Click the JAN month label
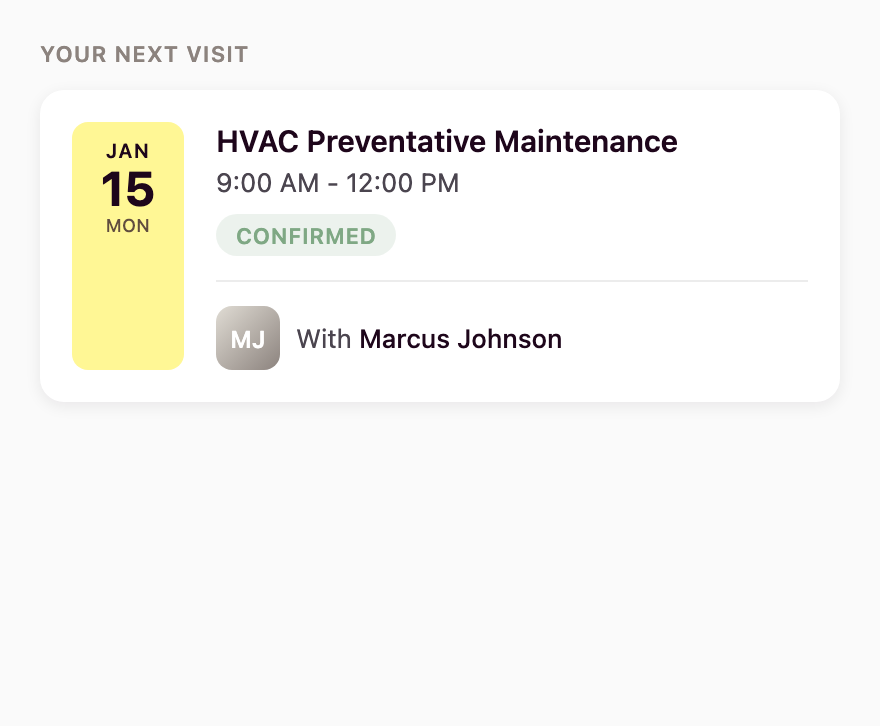The height and width of the screenshot is (726, 880). [128, 152]
